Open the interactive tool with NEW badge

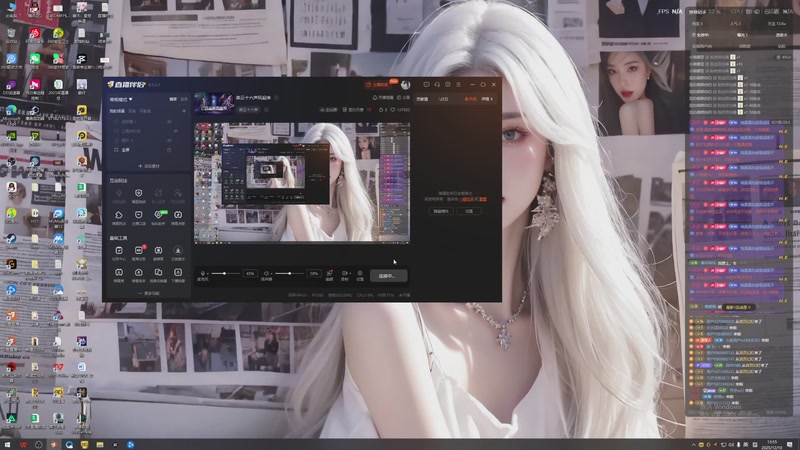(159, 217)
